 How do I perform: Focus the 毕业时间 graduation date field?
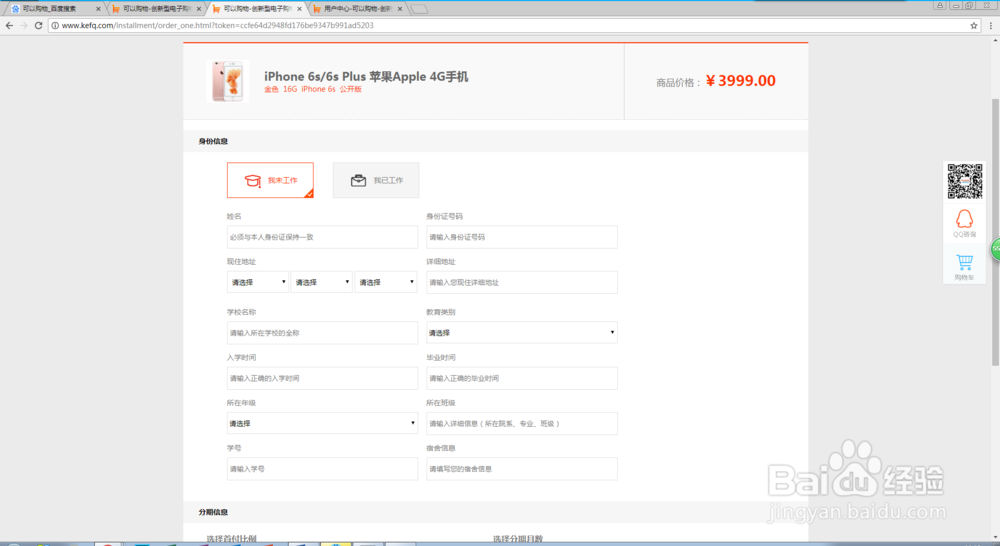(522, 378)
